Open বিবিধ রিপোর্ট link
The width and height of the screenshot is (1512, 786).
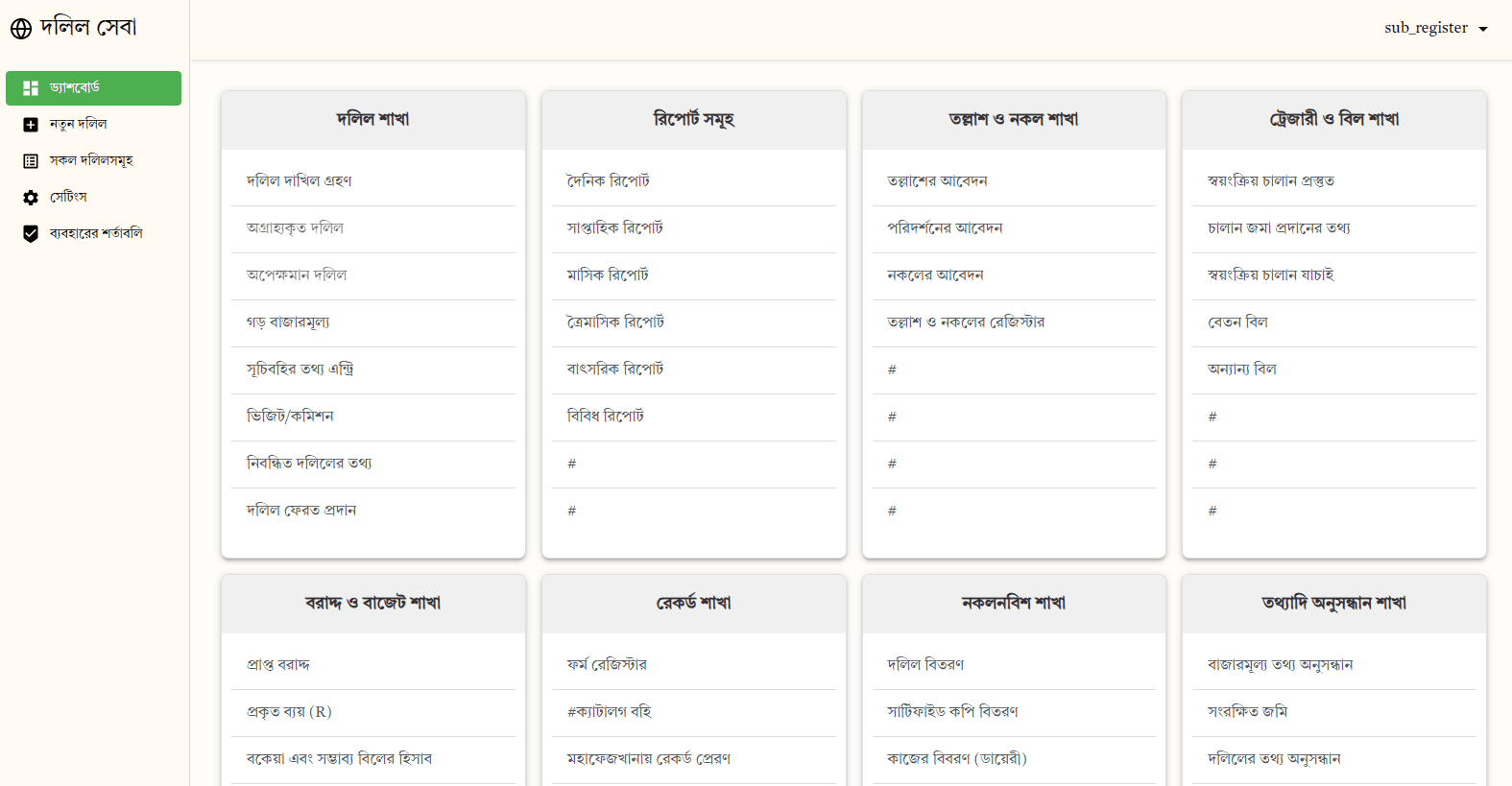[x=606, y=417]
